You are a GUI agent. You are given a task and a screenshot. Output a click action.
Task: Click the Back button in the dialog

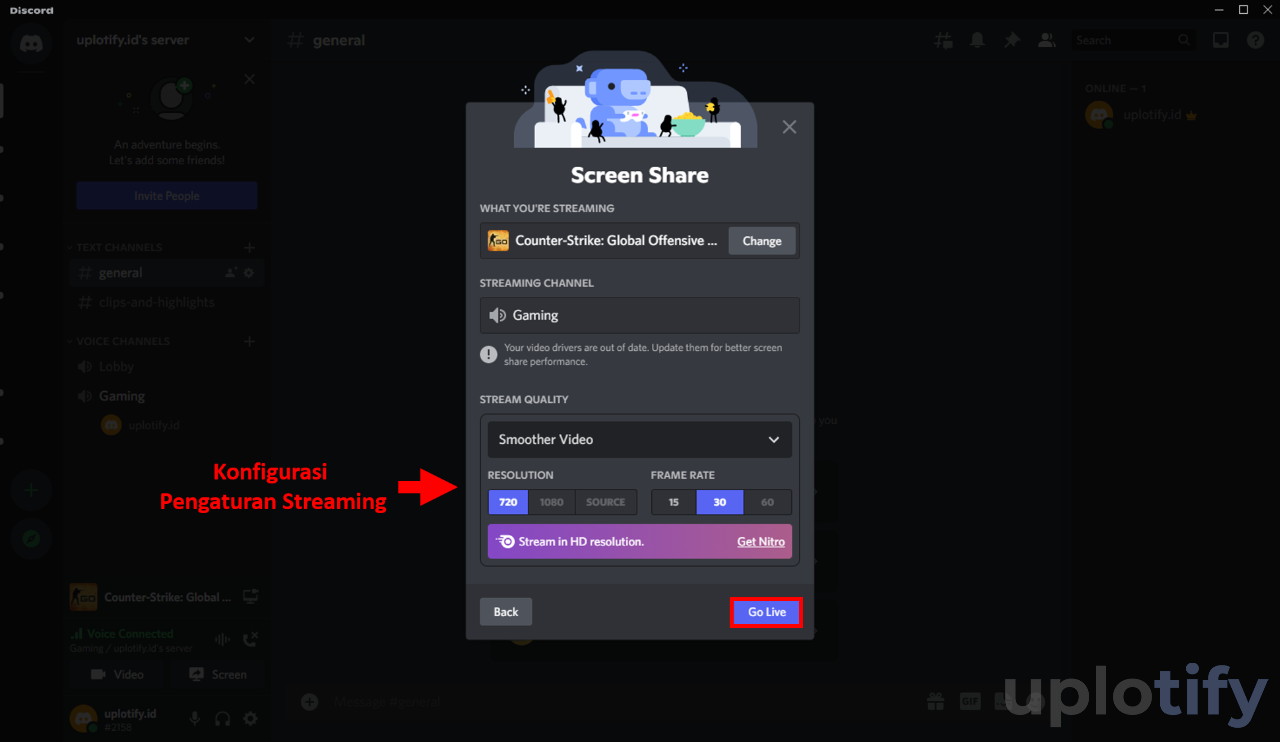[506, 612]
